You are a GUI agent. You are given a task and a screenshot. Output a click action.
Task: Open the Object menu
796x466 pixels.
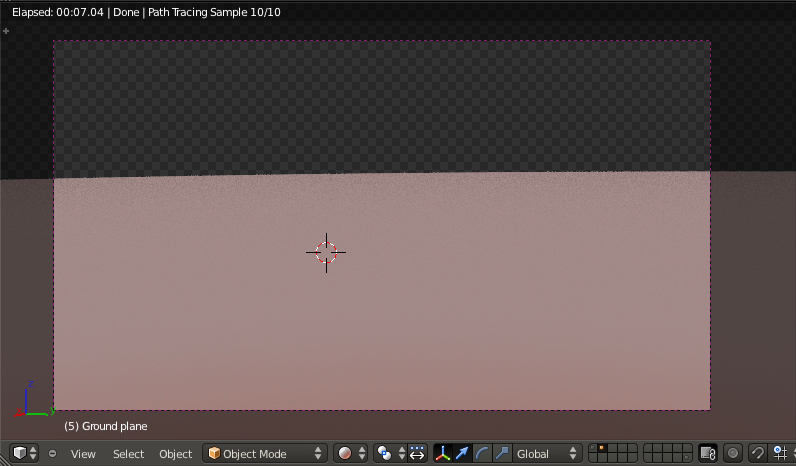(176, 454)
